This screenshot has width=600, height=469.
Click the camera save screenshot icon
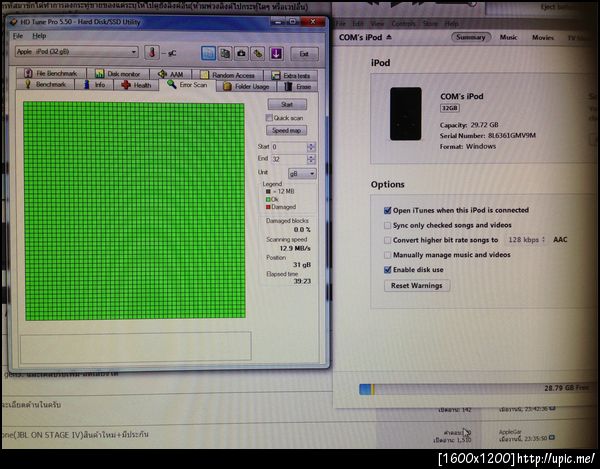tap(241, 54)
